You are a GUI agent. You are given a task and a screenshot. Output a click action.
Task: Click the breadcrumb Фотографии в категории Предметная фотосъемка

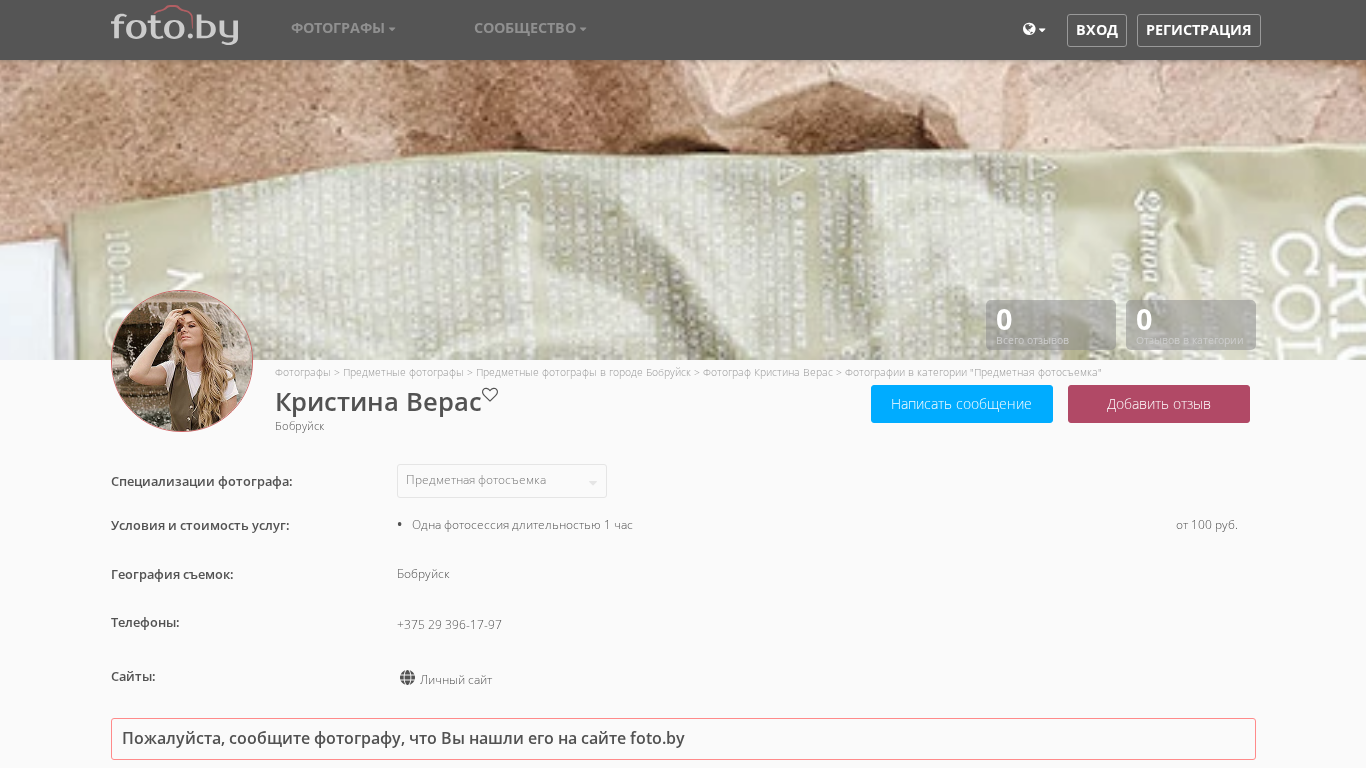[x=973, y=372]
